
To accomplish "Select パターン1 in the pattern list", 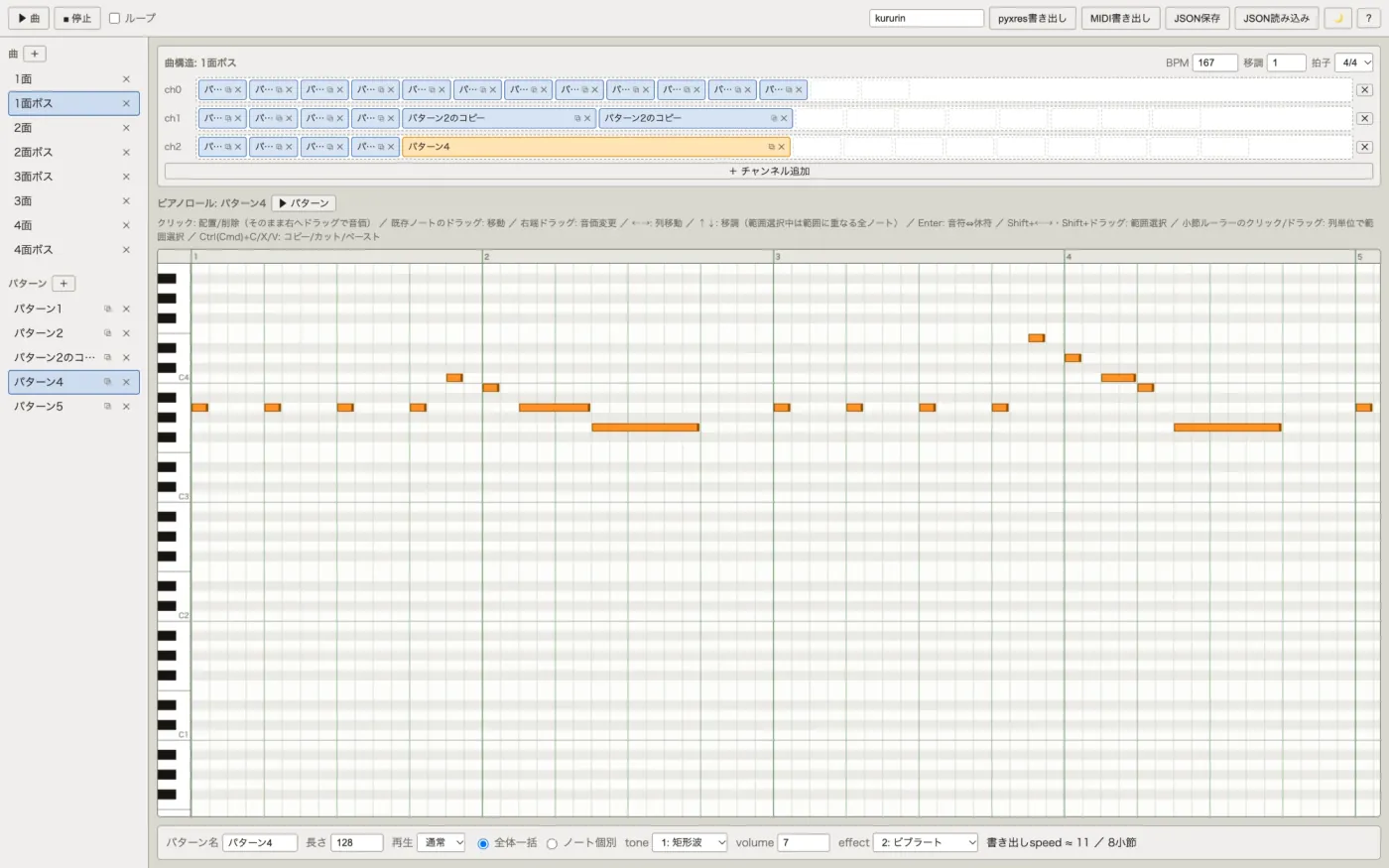I will [73, 309].
